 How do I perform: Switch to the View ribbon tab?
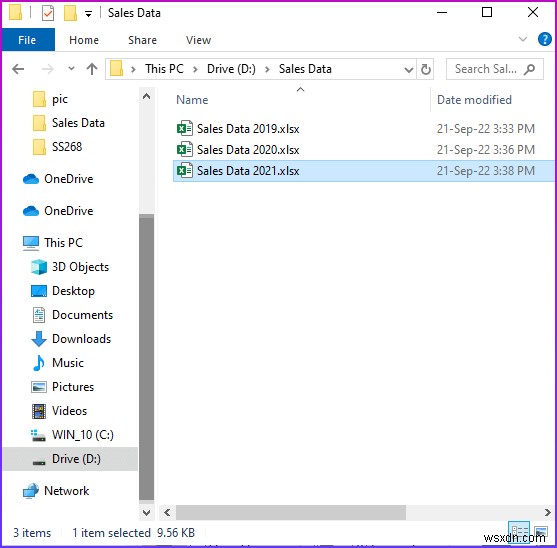(x=198, y=40)
